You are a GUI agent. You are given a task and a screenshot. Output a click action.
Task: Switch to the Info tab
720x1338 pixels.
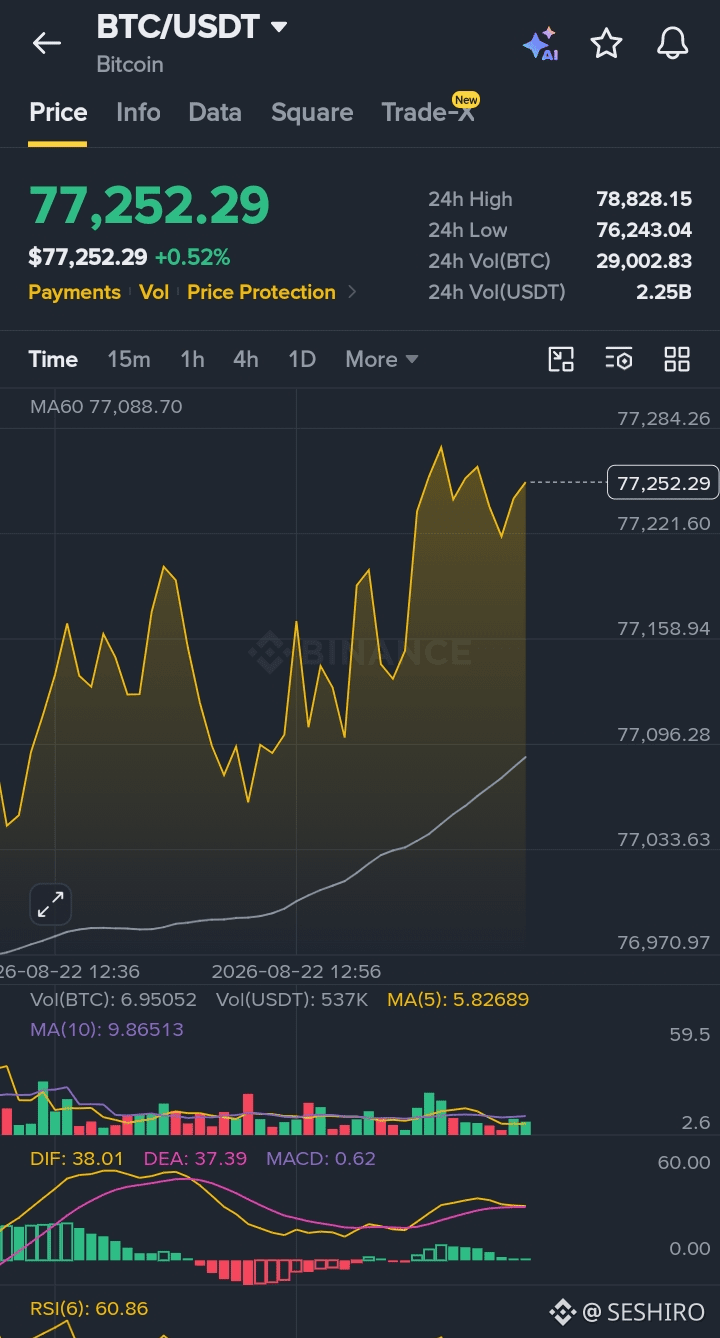point(138,112)
